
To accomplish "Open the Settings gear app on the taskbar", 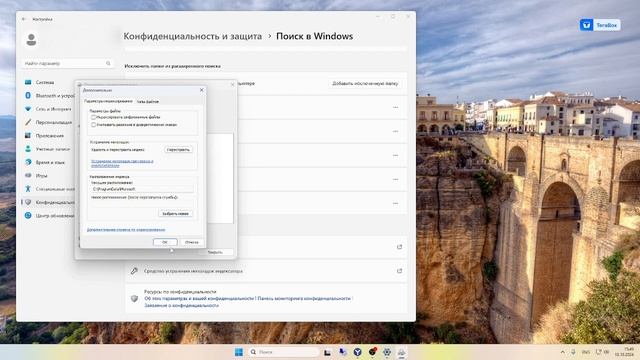I will [387, 352].
